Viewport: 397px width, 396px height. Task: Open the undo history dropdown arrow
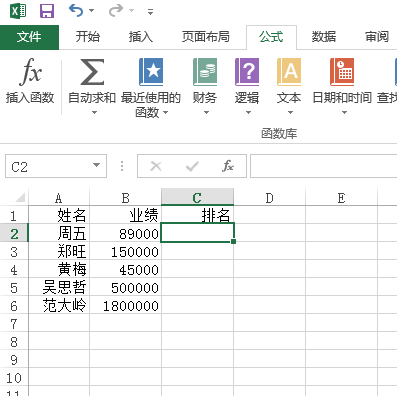(91, 11)
